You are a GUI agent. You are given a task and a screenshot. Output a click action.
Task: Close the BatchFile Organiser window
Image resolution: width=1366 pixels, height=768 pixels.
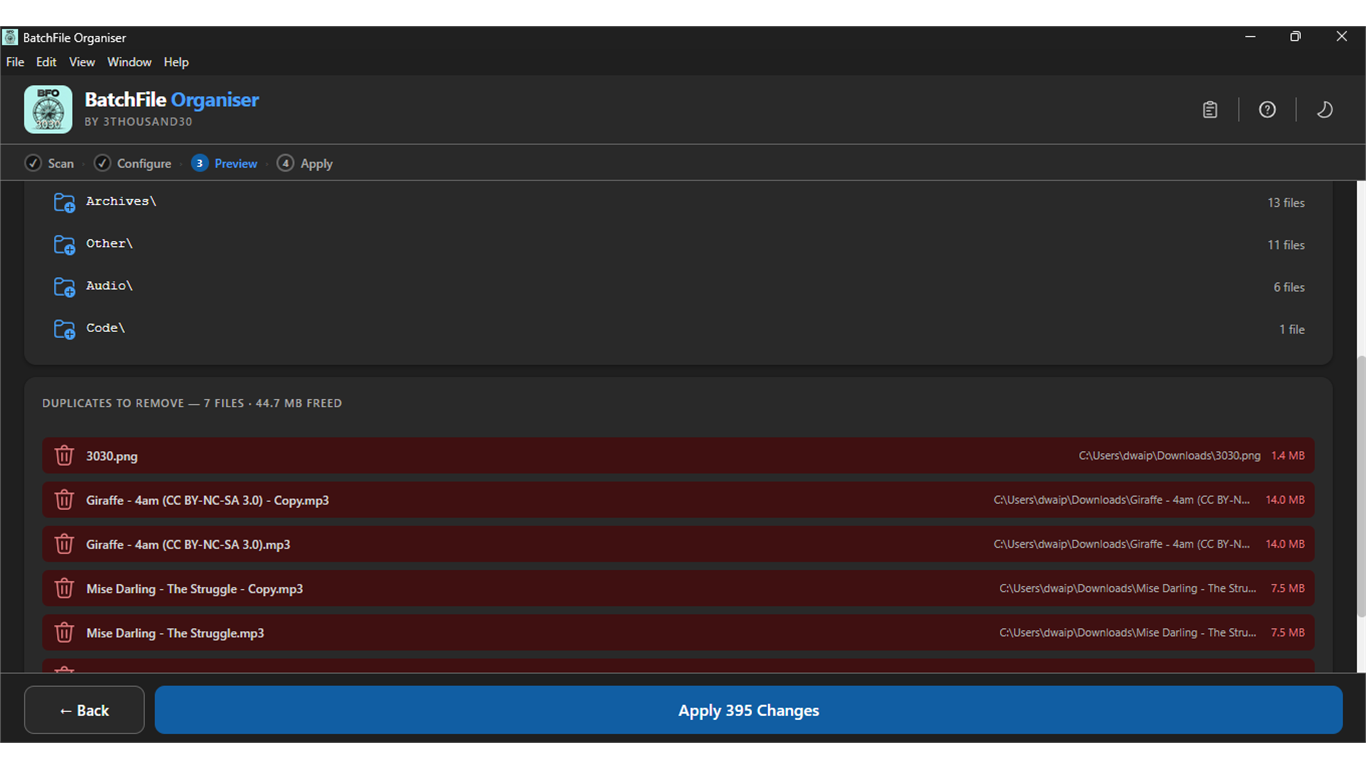click(x=1342, y=37)
